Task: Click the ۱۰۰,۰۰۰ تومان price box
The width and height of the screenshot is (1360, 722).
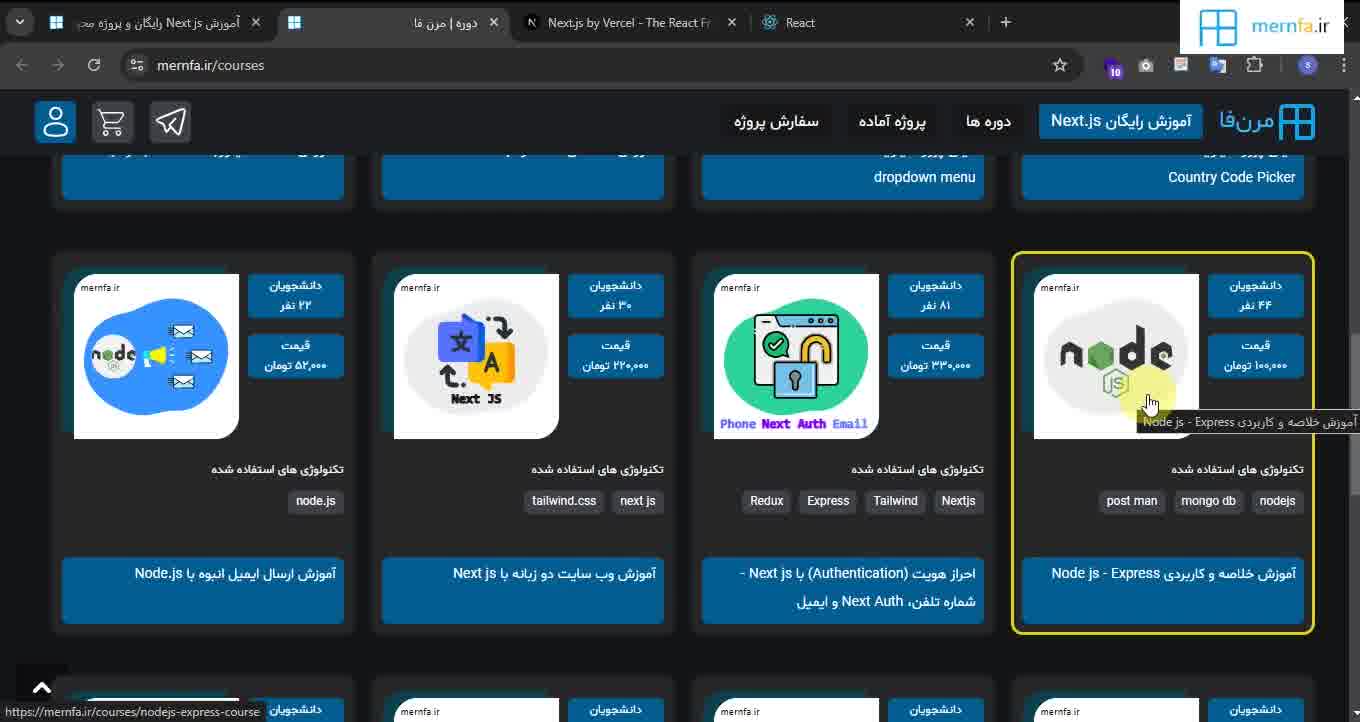Action: [x=1256, y=356]
